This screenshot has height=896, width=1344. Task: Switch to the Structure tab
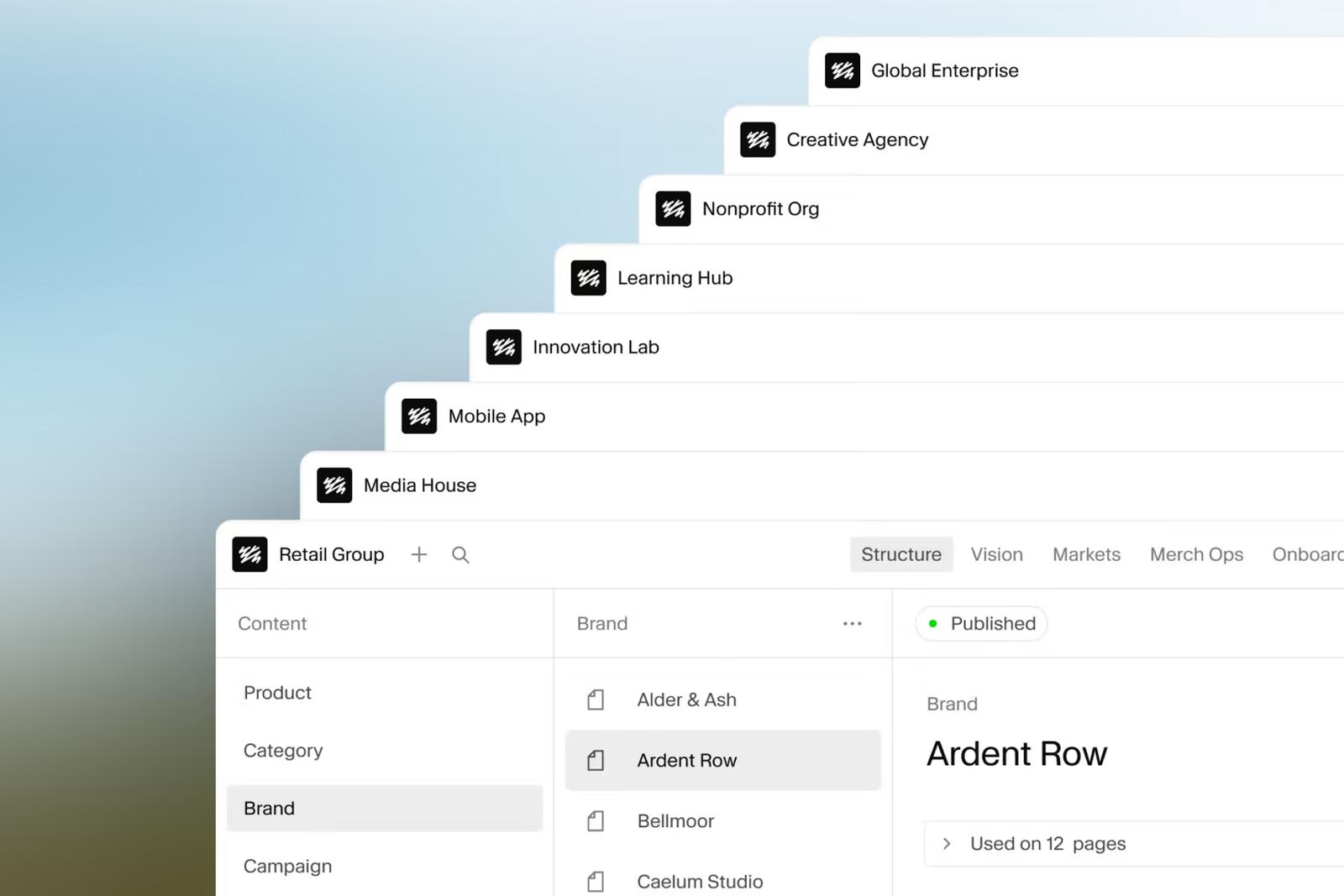pyautogui.click(x=901, y=554)
